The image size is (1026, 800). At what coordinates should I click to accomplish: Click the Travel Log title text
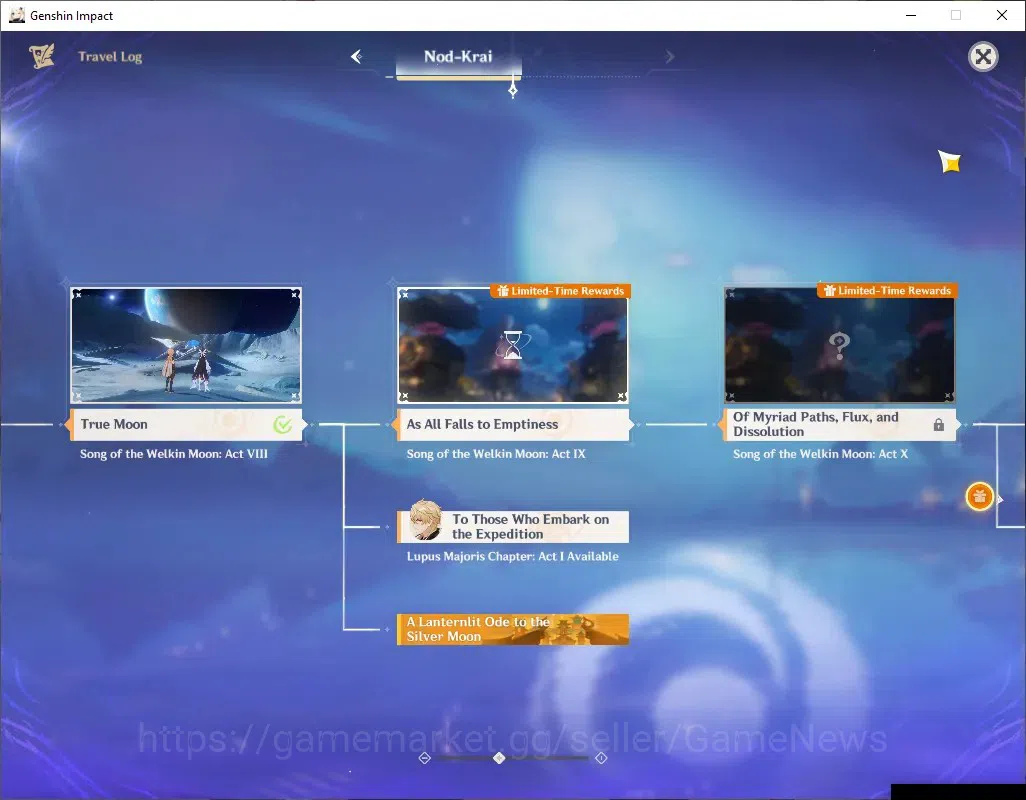click(110, 57)
